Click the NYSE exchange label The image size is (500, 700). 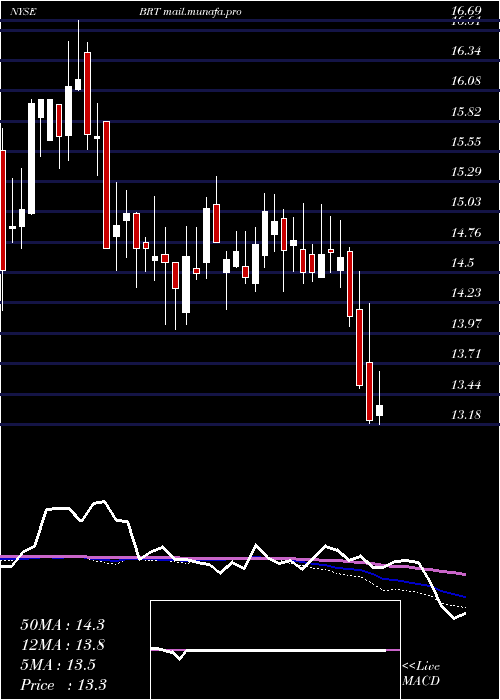click(23, 12)
